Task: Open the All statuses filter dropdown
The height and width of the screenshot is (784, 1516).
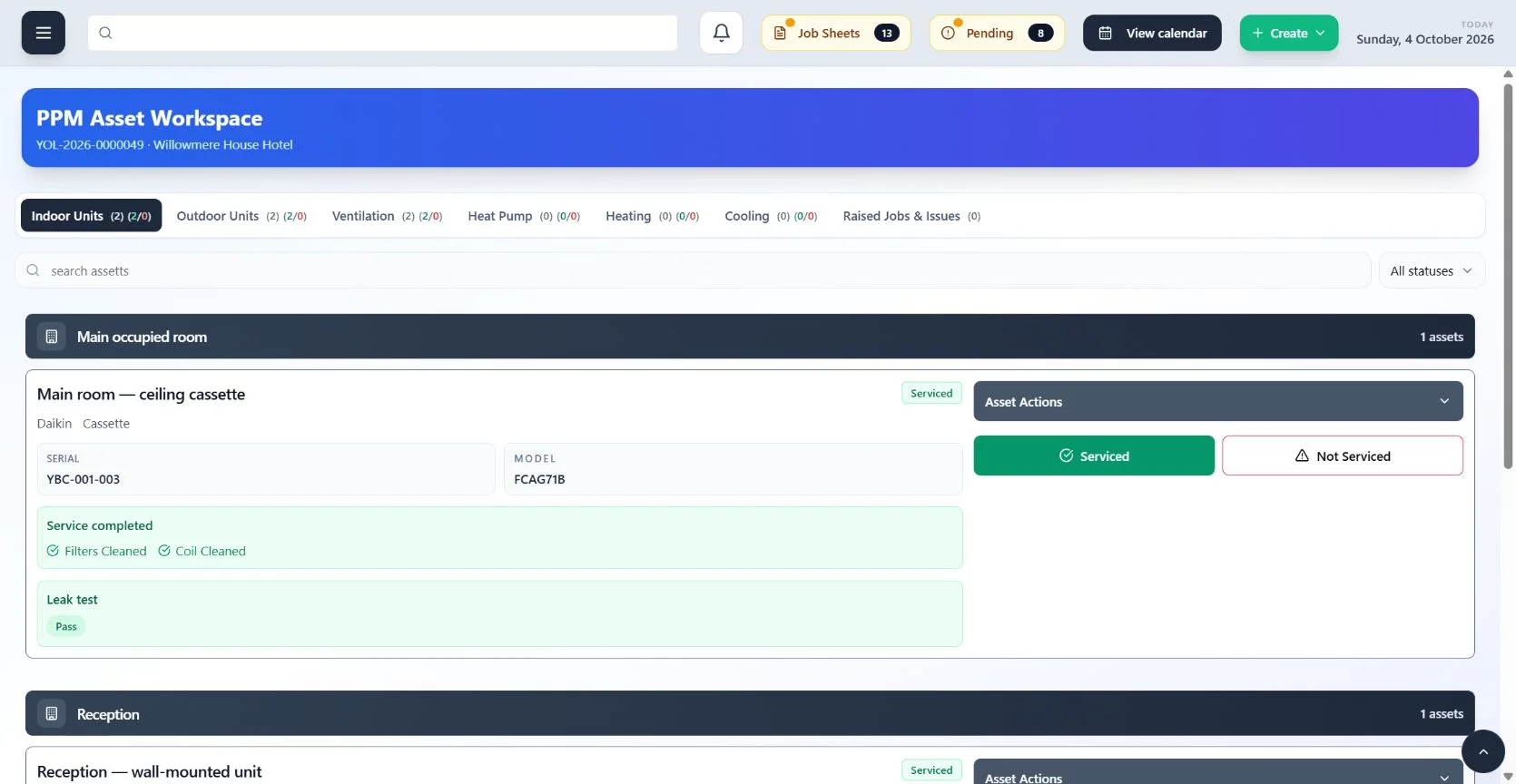Action: tap(1432, 270)
